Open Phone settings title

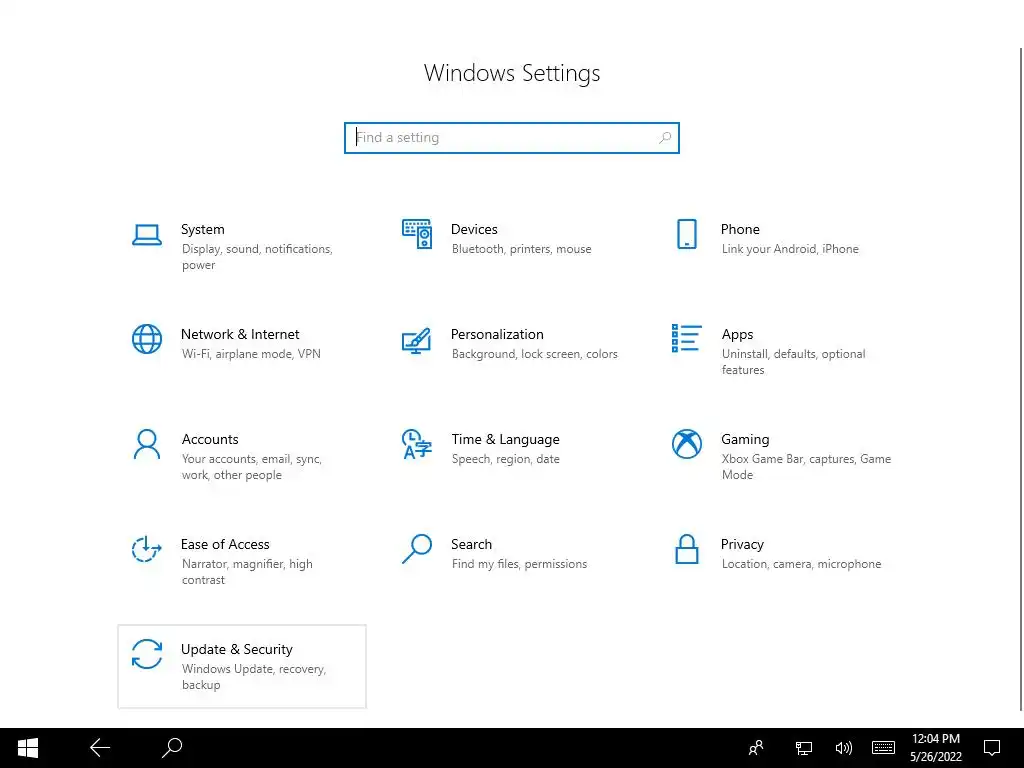[740, 229]
